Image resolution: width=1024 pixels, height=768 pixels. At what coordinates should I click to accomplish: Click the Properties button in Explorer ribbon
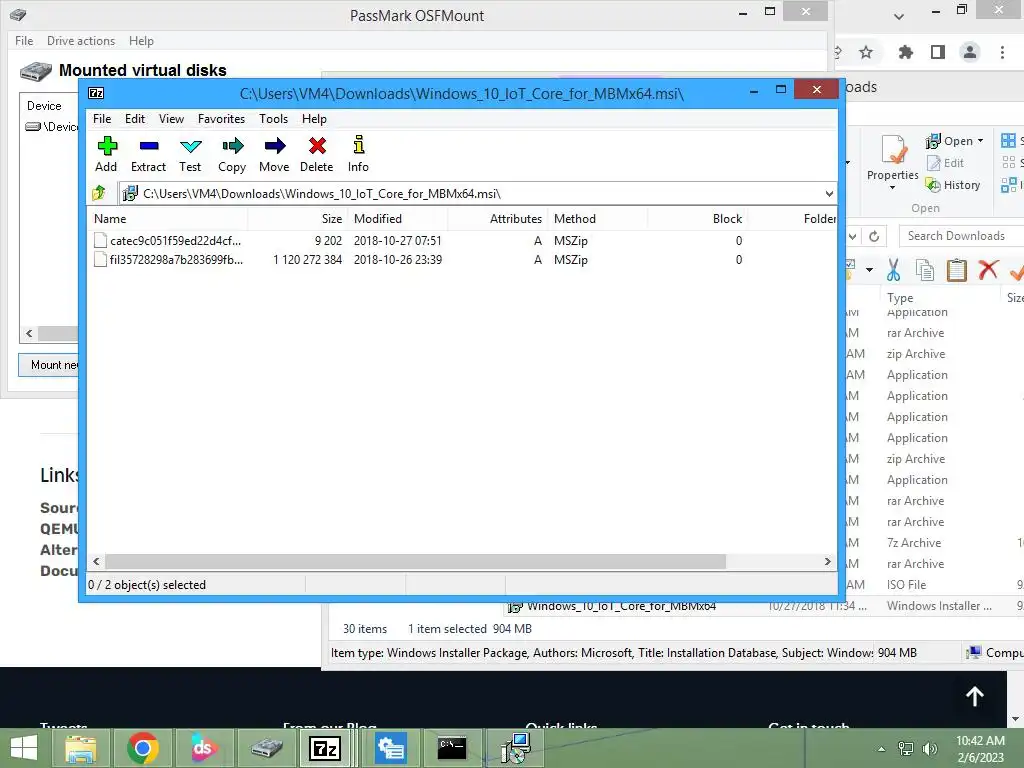[893, 162]
